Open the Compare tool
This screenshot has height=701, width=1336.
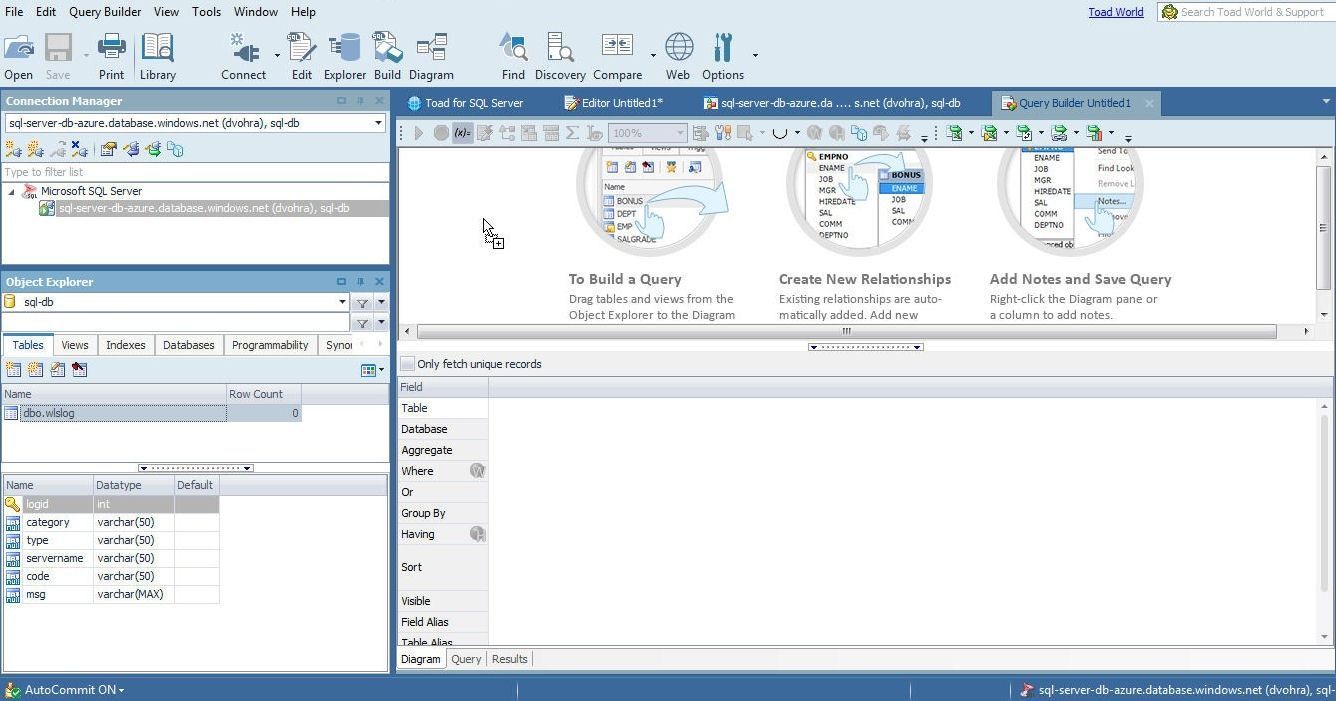(617, 56)
